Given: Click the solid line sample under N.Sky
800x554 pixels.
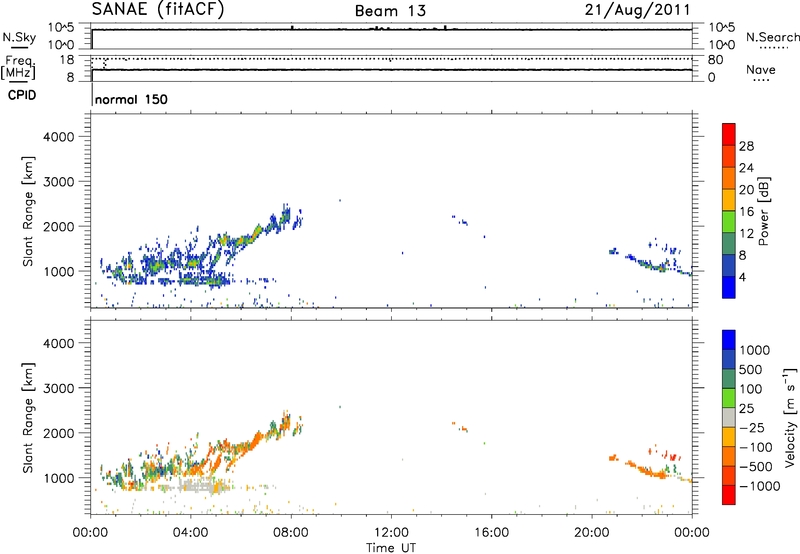Looking at the screenshot, I should (x=19, y=48).
